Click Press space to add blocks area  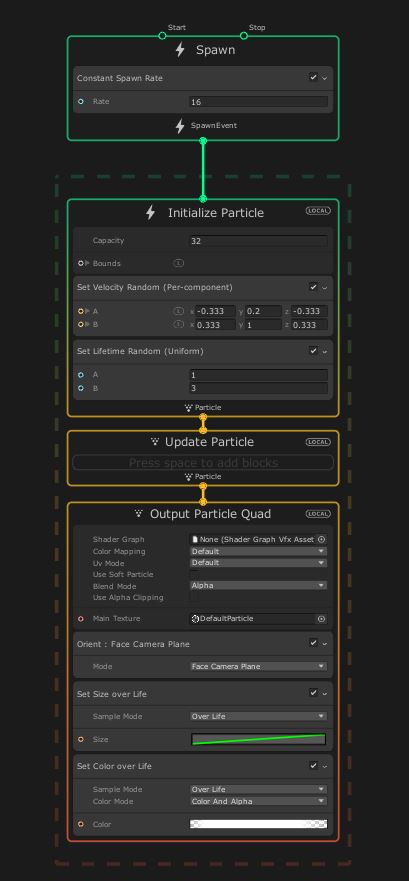click(203, 462)
